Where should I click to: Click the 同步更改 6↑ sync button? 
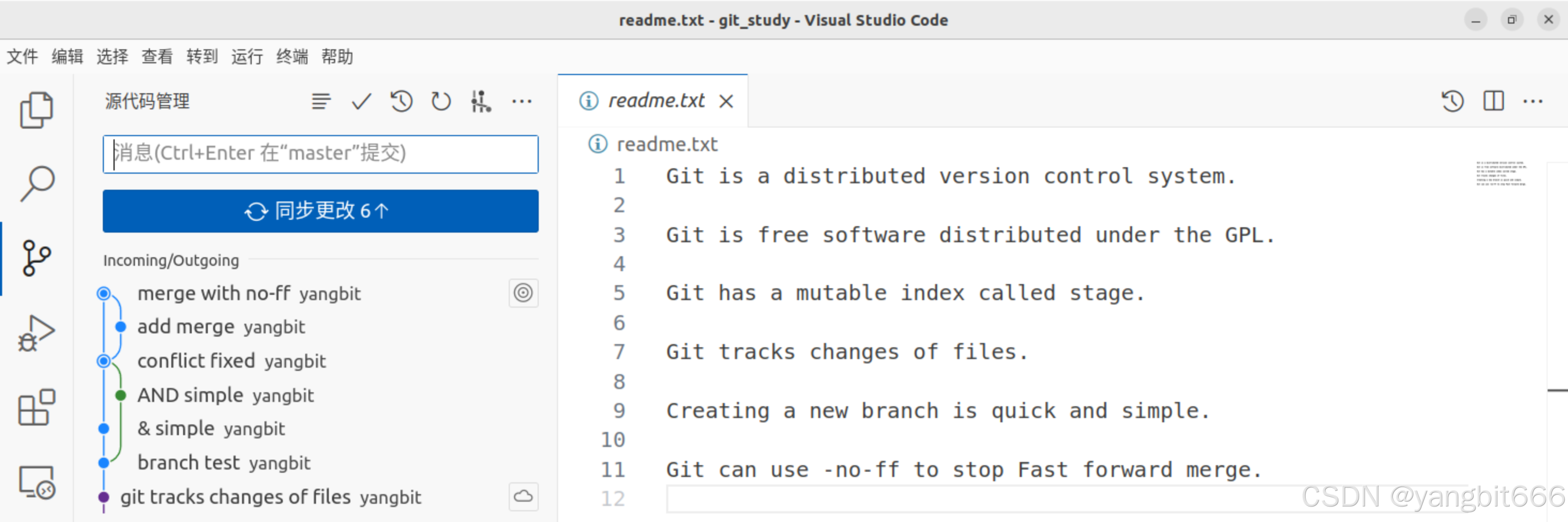tap(320, 211)
